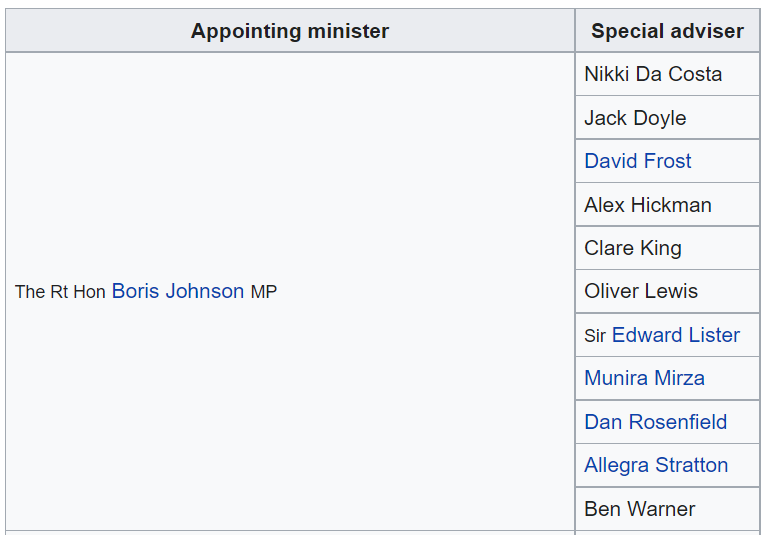Click the word 'Rosenfield' in the adviser list
765x535 pixels.
[x=678, y=422]
